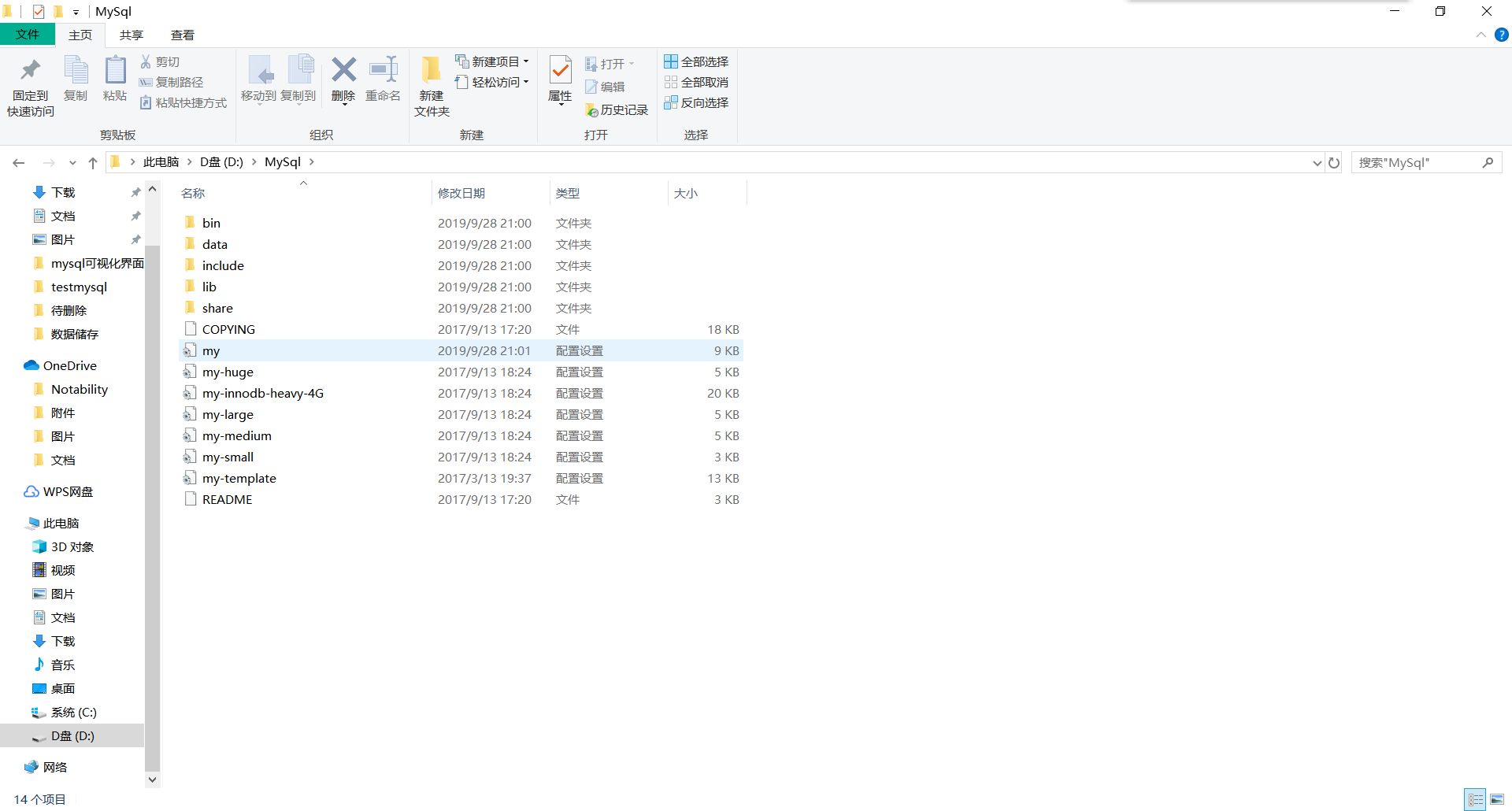Switch to large thumbnails view in status bar

tap(1497, 799)
